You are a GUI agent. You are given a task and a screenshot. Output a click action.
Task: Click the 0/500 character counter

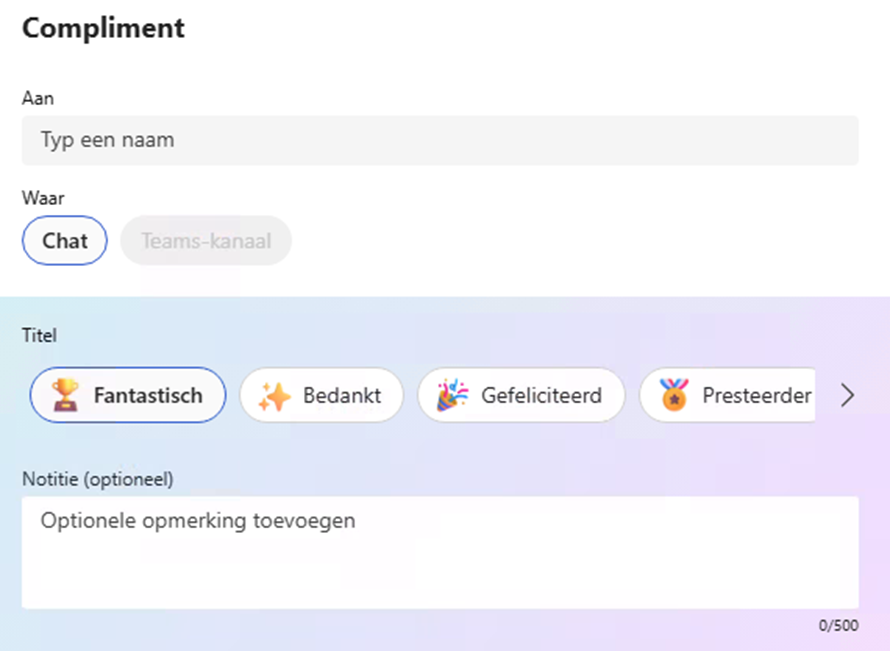[x=837, y=626]
